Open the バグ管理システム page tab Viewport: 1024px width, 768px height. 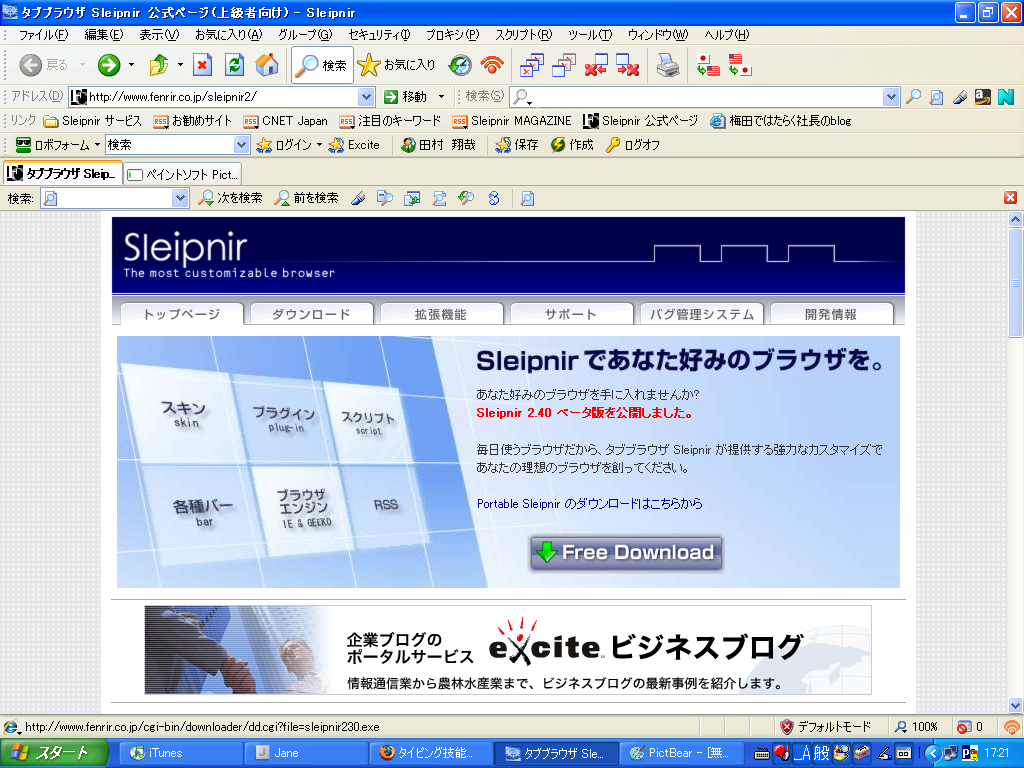[701, 314]
